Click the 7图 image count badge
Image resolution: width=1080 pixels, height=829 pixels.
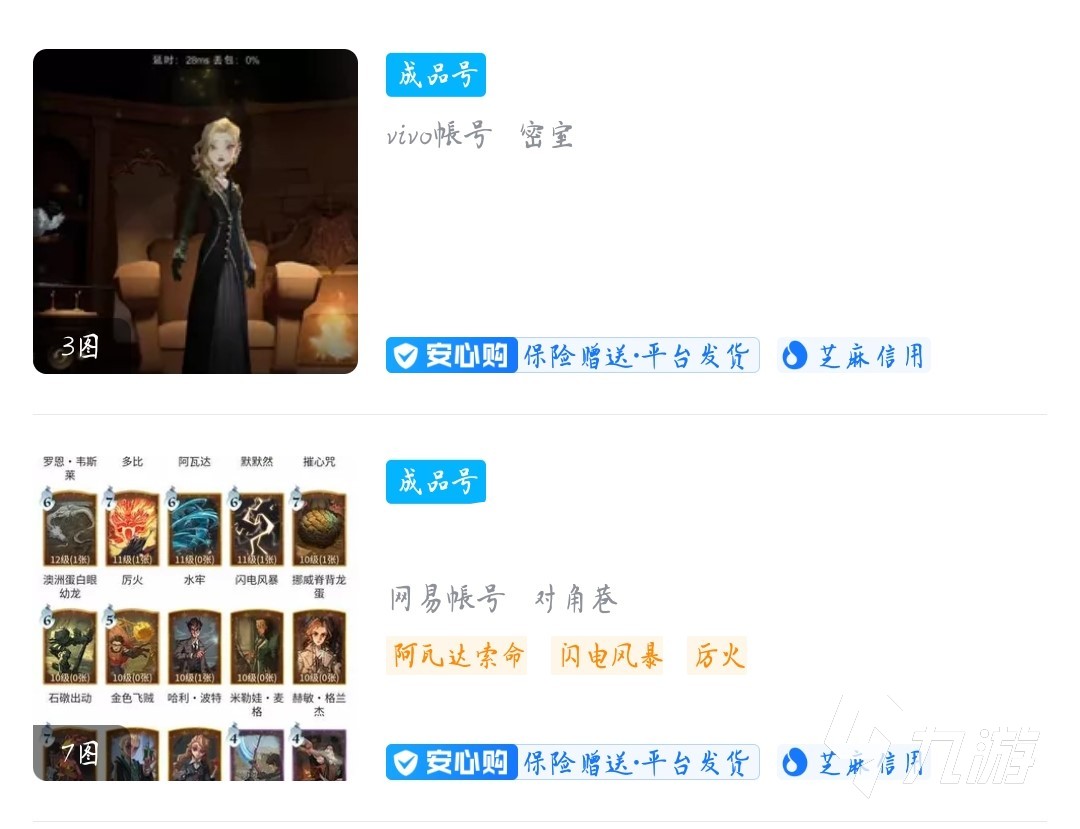80,753
